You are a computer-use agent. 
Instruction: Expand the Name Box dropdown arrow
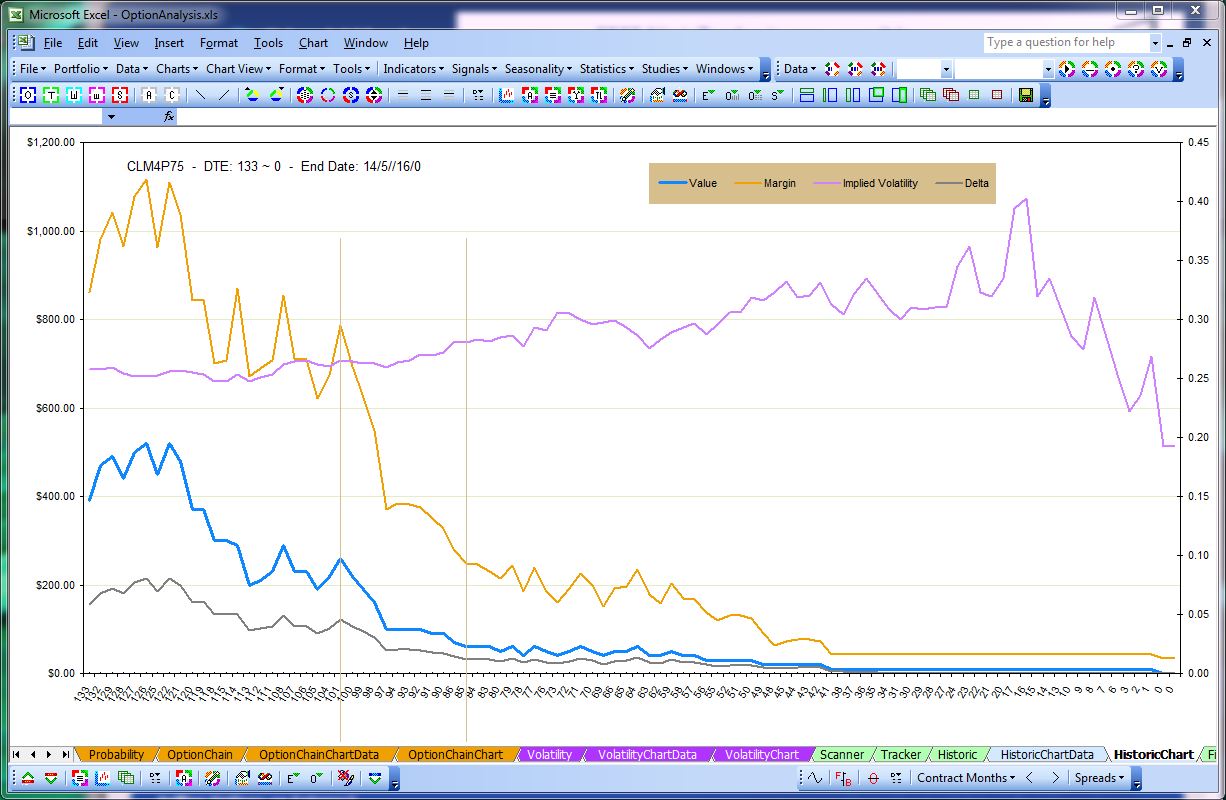pos(111,117)
